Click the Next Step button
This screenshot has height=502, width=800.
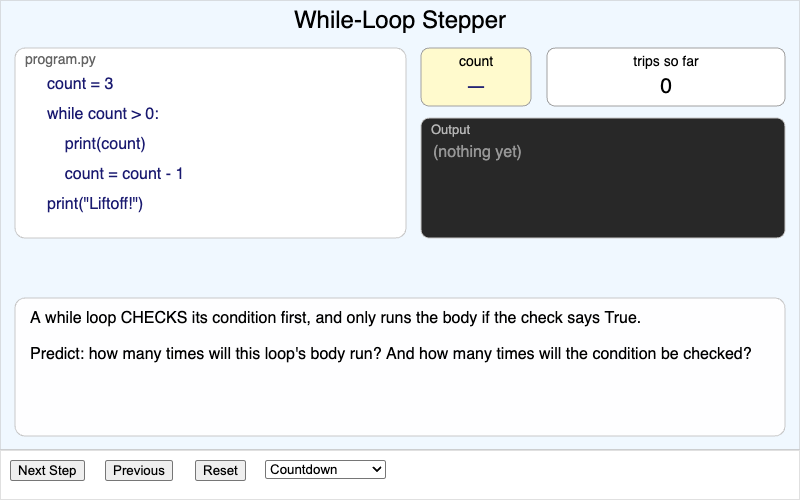coord(47,470)
